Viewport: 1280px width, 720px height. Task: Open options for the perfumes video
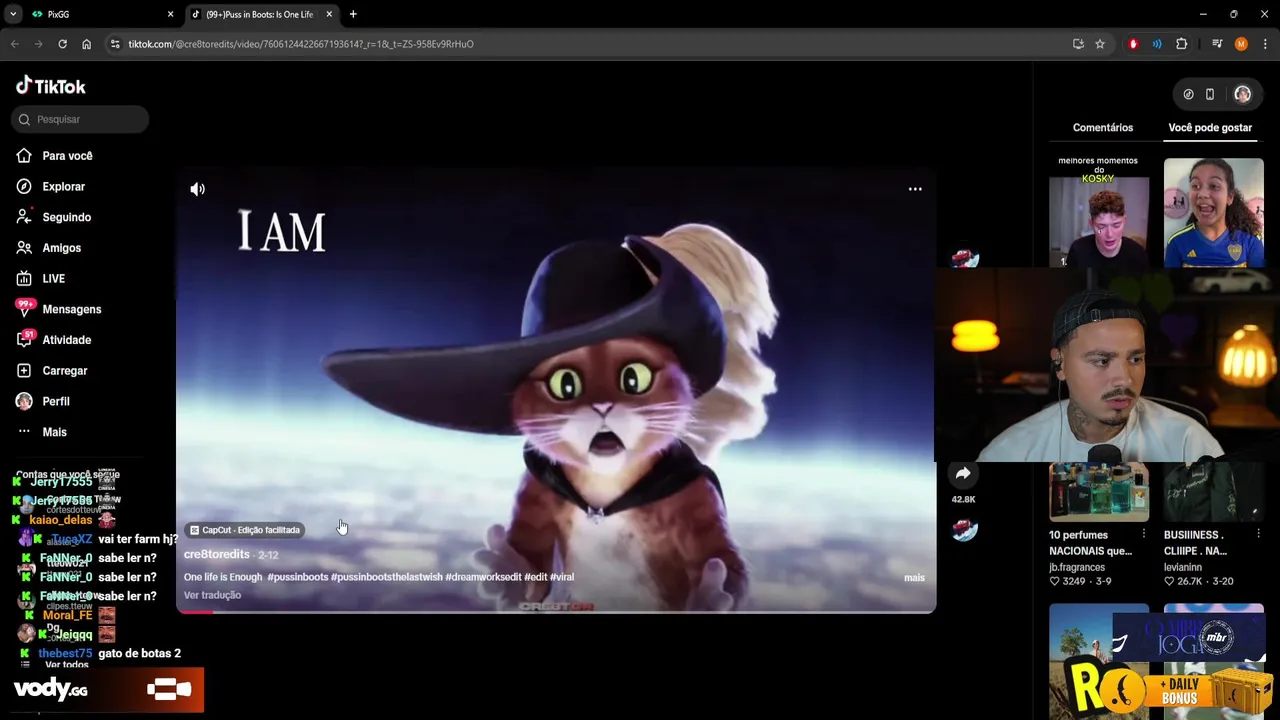(1144, 534)
